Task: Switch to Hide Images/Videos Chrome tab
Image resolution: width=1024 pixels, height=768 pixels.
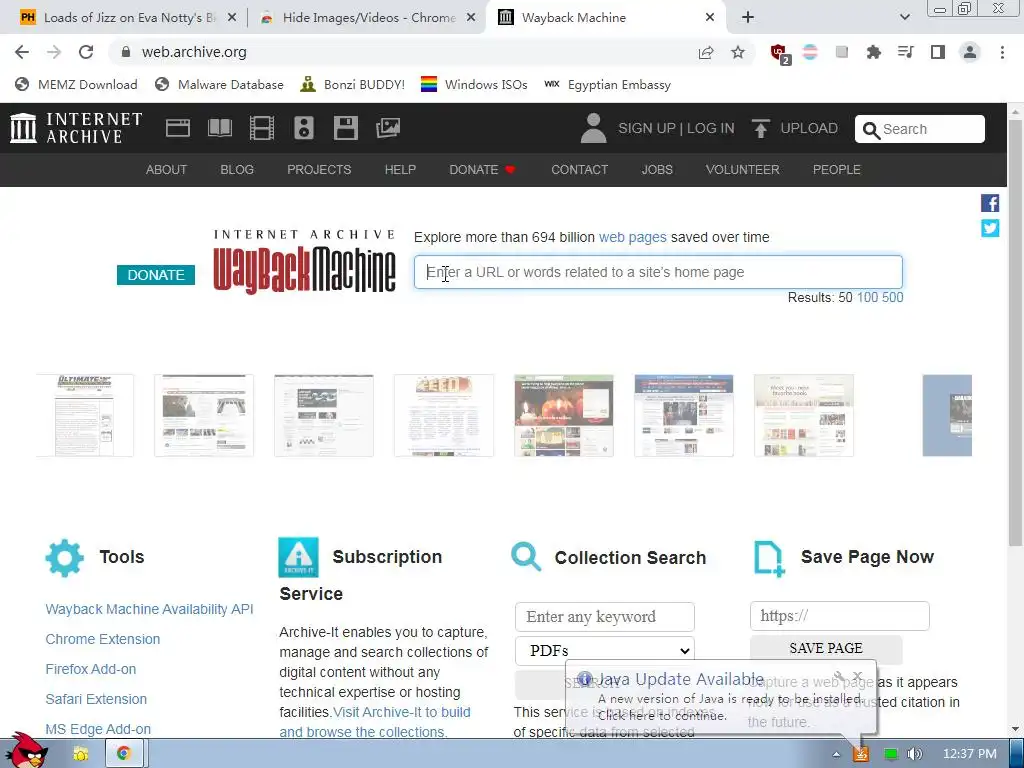Action: pos(368,18)
